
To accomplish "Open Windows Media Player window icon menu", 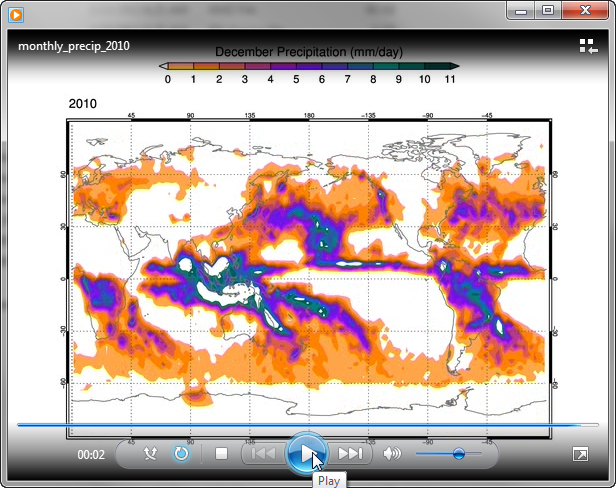I will click(17, 13).
